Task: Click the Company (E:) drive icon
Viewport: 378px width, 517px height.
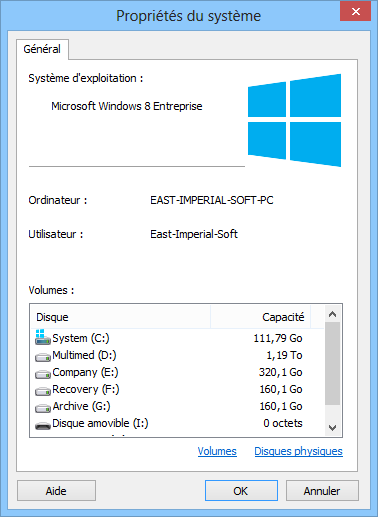Action: tap(43, 374)
